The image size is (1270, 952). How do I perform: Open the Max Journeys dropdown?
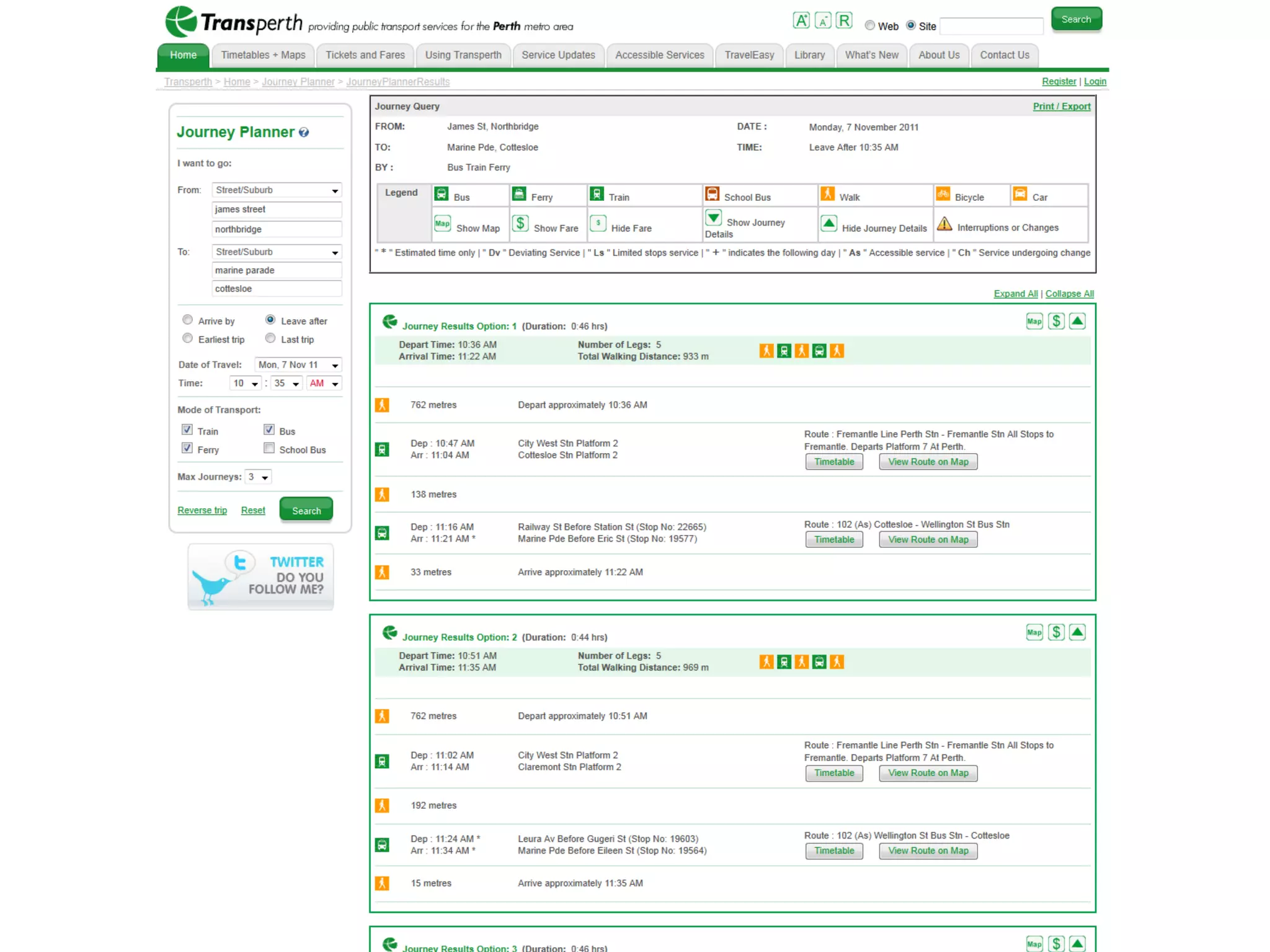pos(259,477)
